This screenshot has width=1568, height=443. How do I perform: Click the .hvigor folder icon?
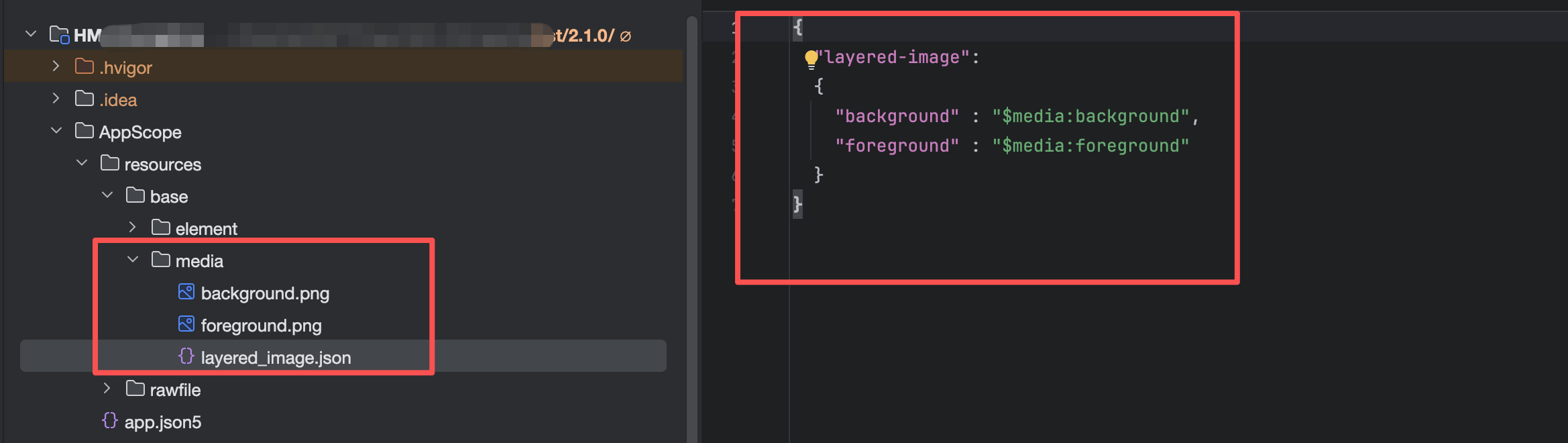(85, 66)
